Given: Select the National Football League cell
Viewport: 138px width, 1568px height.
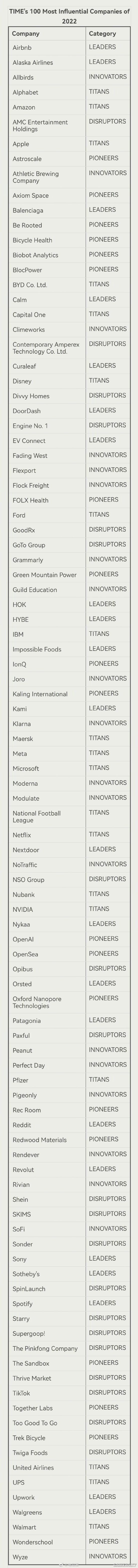Looking at the screenshot, I should tap(46, 817).
